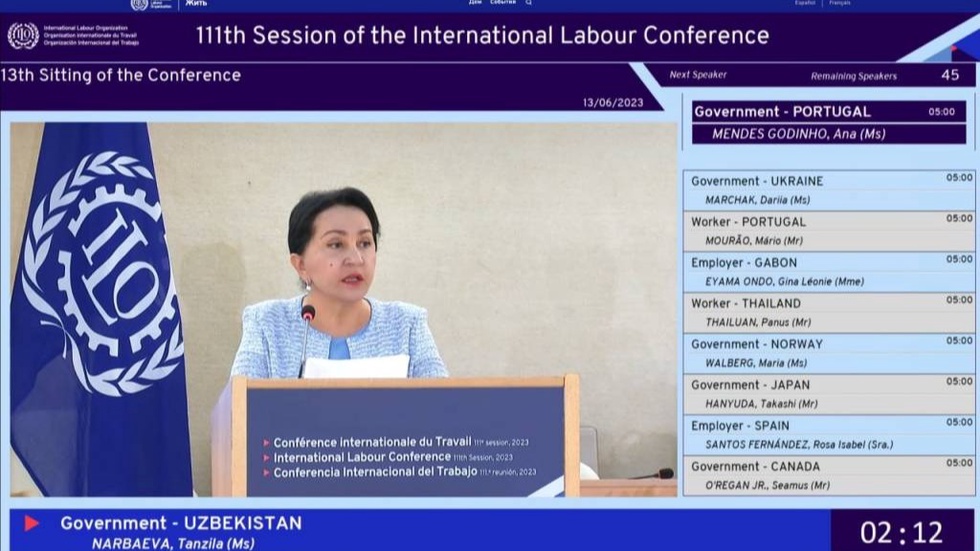Open the События menu item
The width and height of the screenshot is (980, 551).
coord(503,3)
